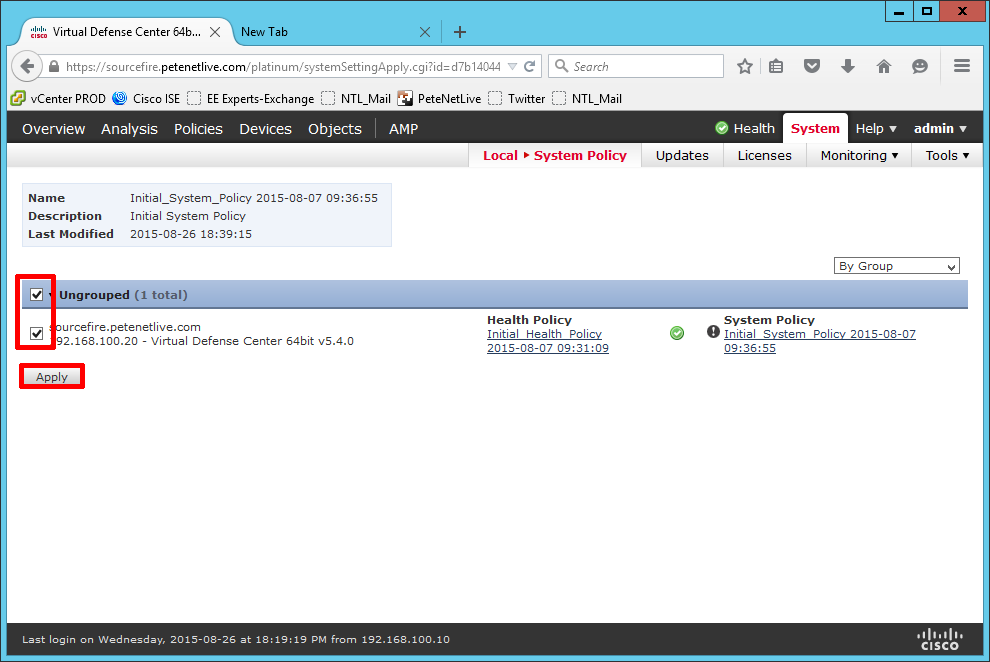Open the Monitoring dropdown menu
990x662 pixels.
[x=859, y=155]
